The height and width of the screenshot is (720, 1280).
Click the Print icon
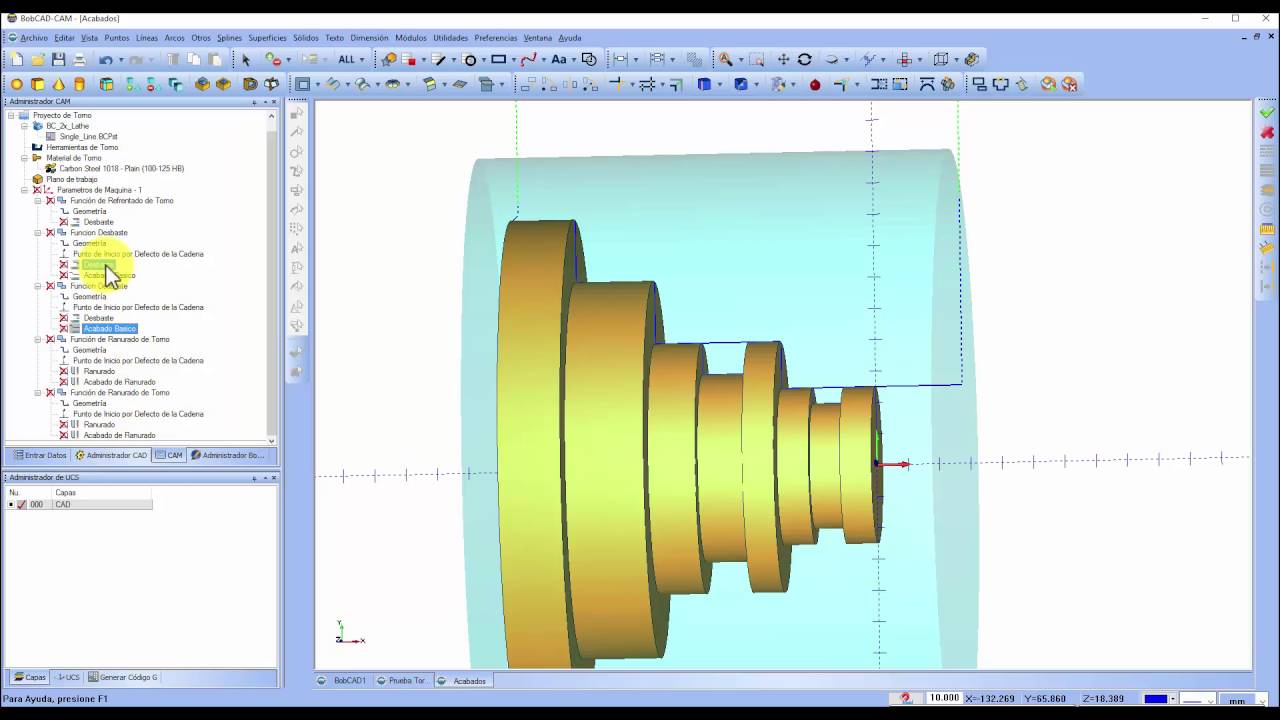click(x=79, y=60)
